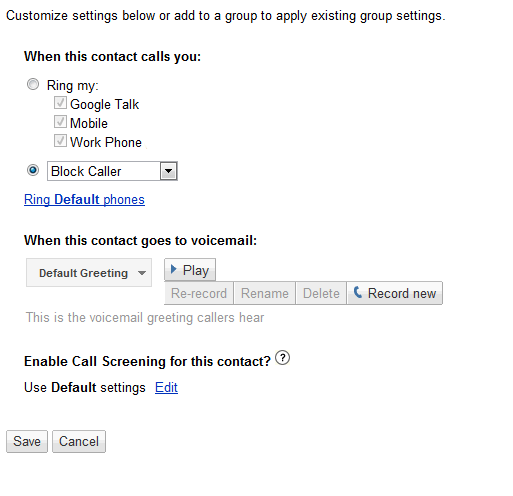513x496 pixels.
Task: Toggle the Mobile checkbox
Action: tap(60, 122)
